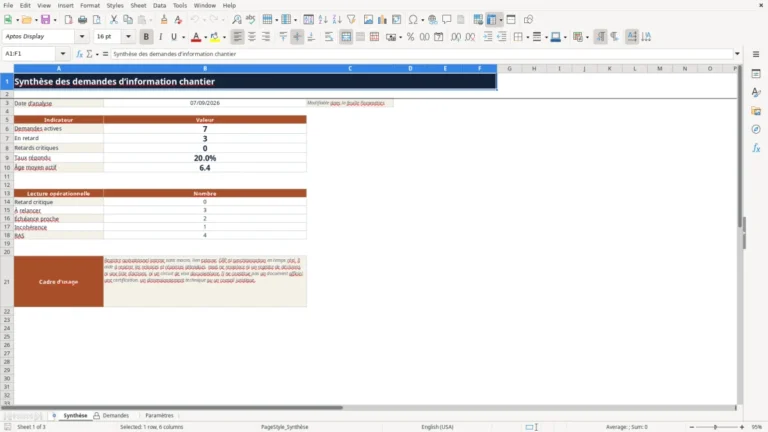Open the sidebar settings hamburger menu
Viewport: 768px width, 432px height.
coord(756,54)
